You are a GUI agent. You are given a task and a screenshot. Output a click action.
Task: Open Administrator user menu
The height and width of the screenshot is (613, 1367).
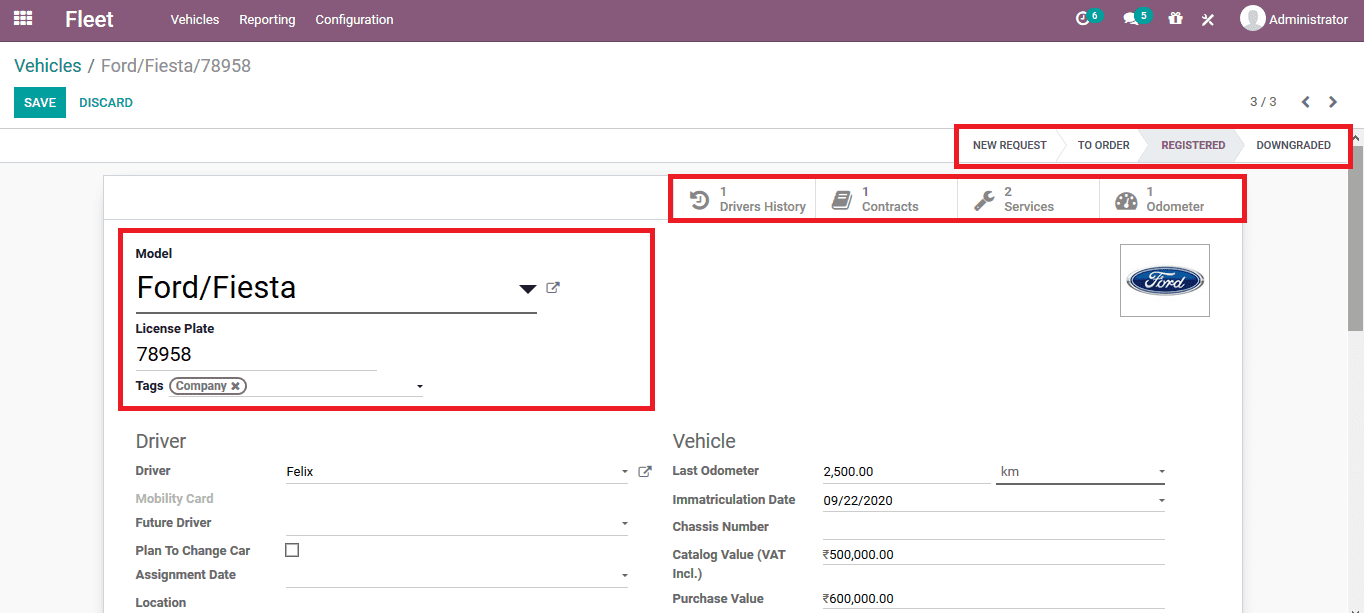click(x=1294, y=19)
